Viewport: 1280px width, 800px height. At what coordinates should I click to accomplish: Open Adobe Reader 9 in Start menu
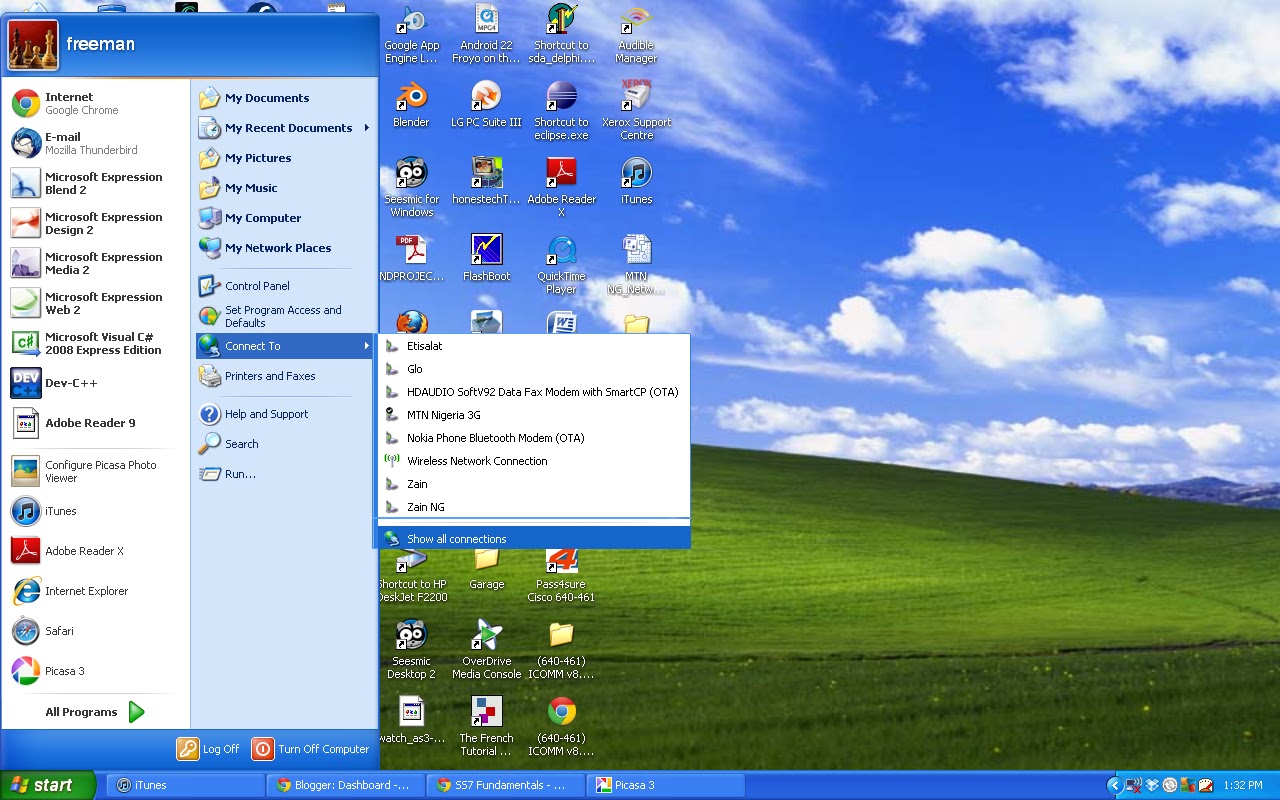tap(95, 423)
